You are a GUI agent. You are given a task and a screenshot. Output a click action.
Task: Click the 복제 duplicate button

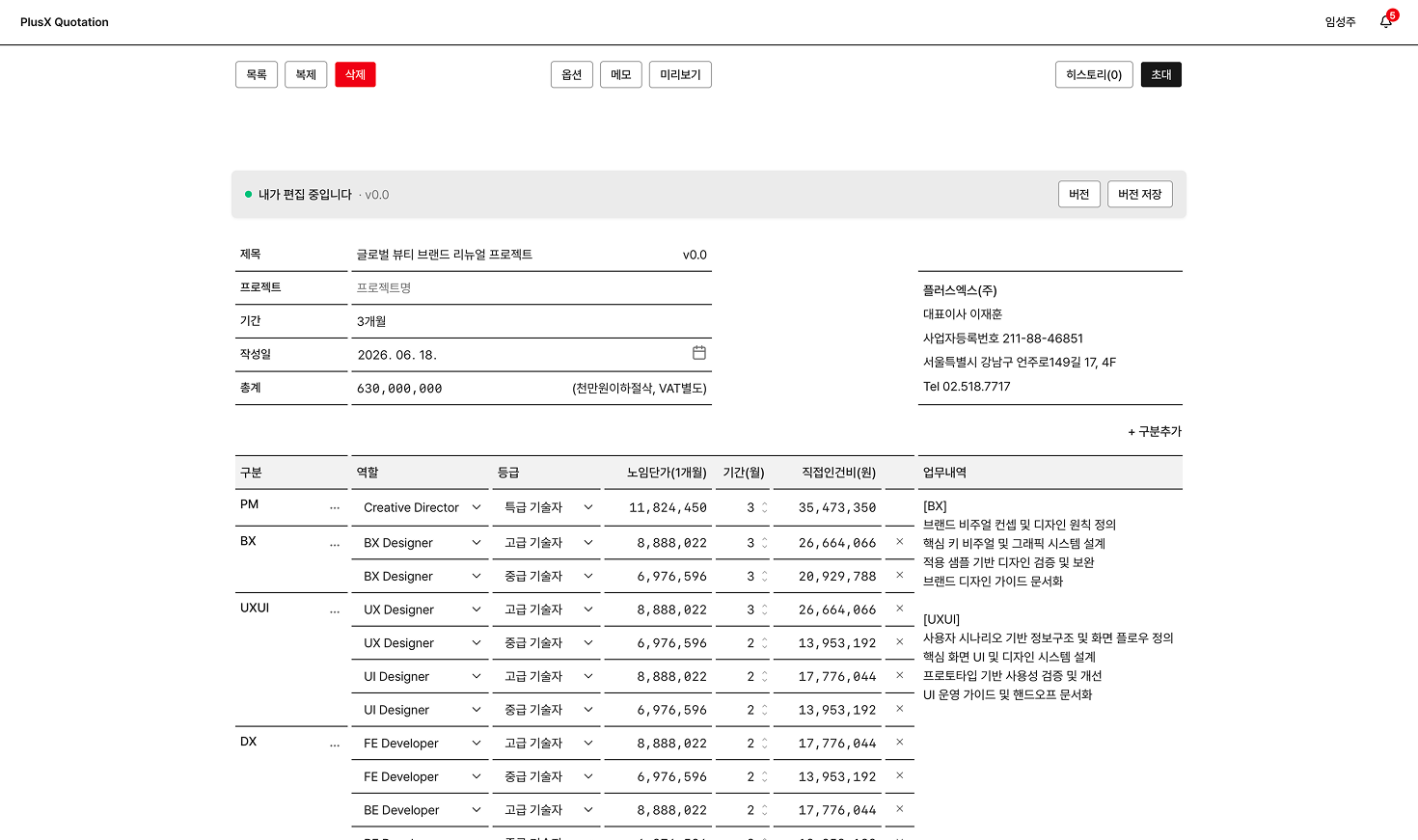tap(306, 74)
